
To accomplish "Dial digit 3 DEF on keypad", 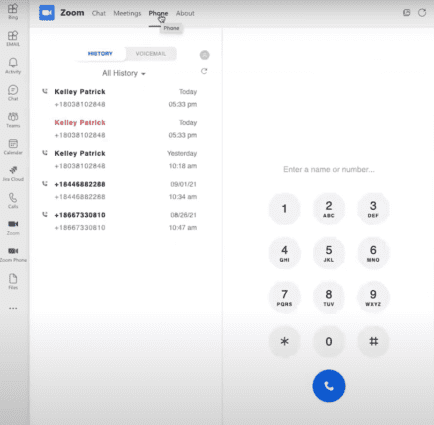I will pos(373,209).
